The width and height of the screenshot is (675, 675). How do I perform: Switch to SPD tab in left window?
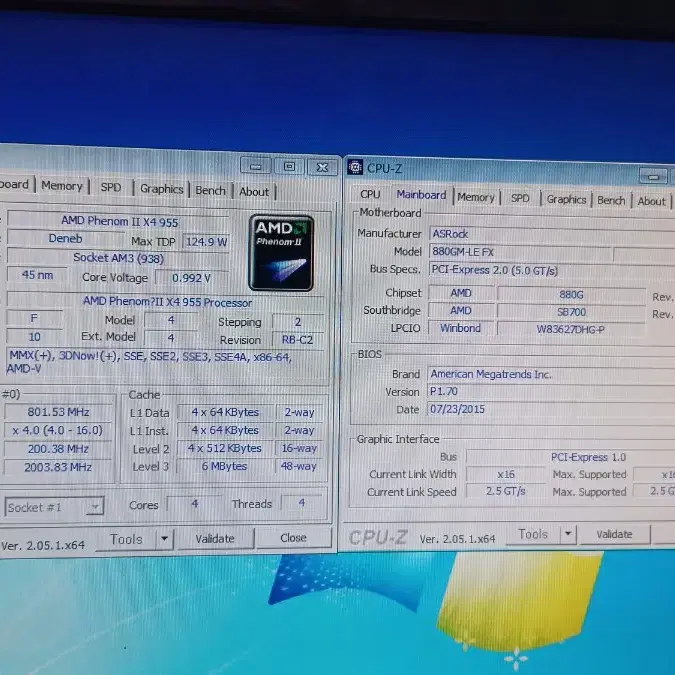coord(111,187)
